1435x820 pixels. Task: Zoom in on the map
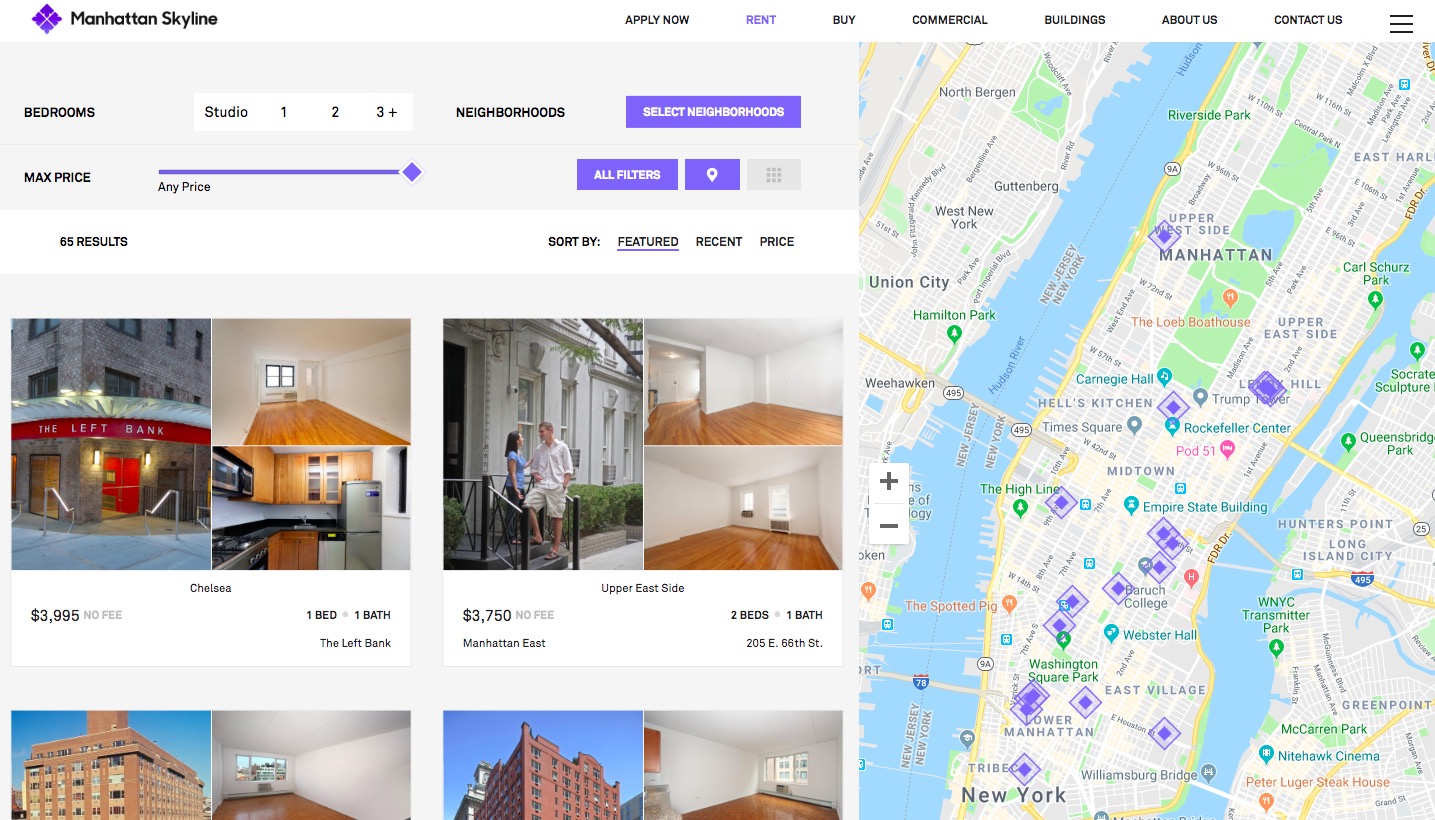point(889,482)
